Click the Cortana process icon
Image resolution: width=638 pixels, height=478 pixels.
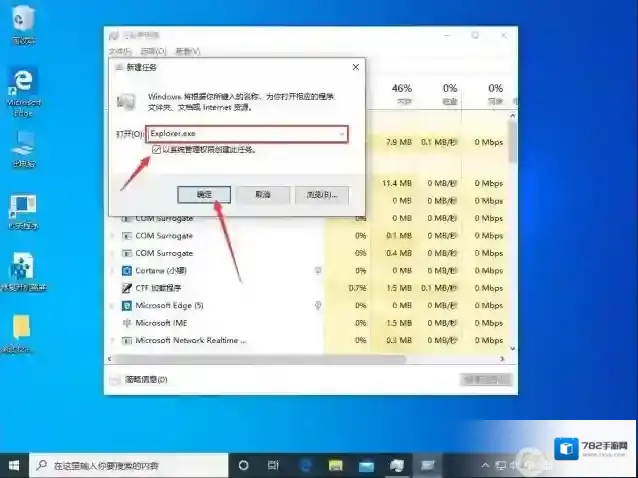pyautogui.click(x=127, y=271)
